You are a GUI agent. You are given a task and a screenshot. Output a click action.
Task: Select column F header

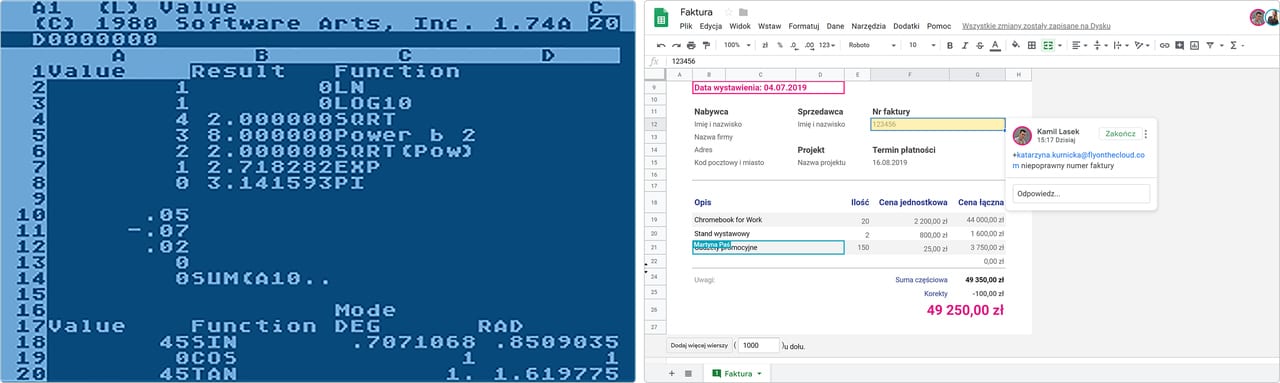(x=909, y=75)
